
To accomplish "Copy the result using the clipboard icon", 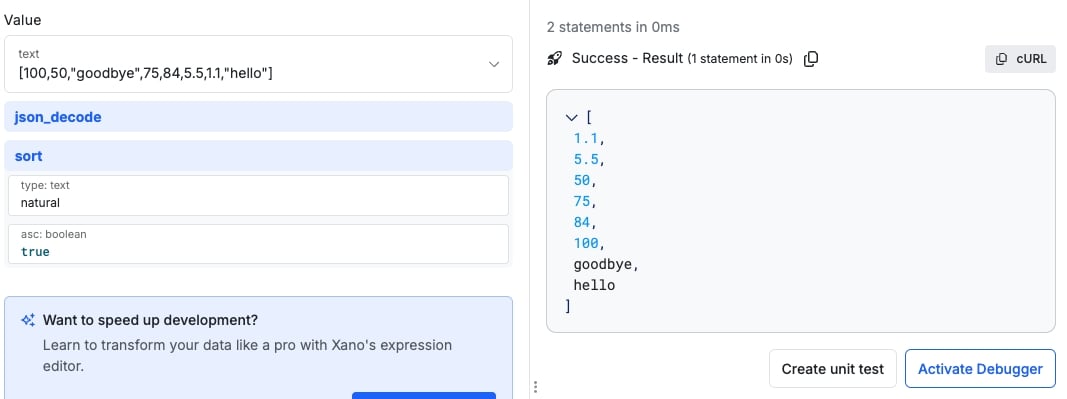I will click(x=810, y=59).
